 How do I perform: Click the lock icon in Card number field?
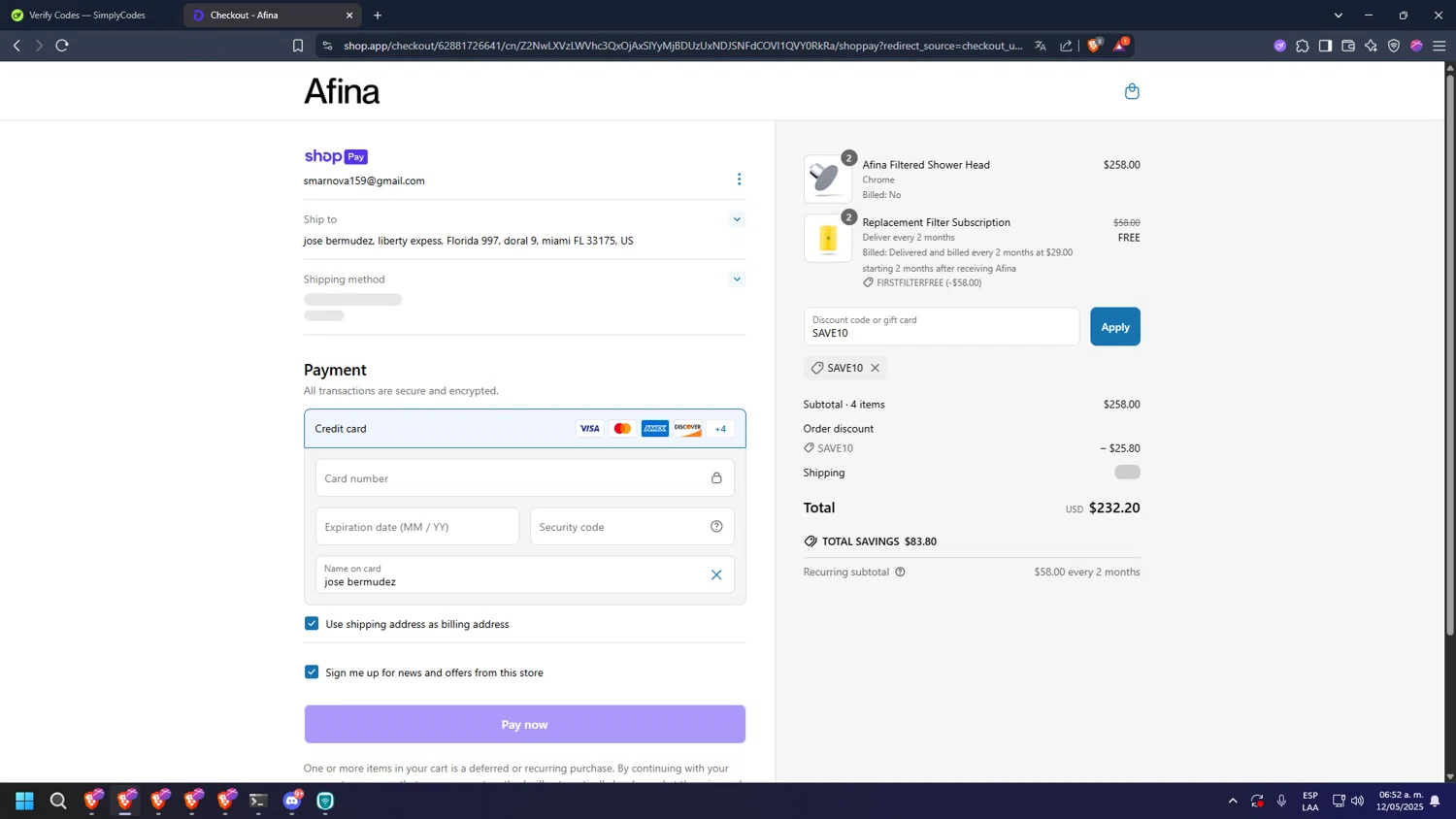716,478
